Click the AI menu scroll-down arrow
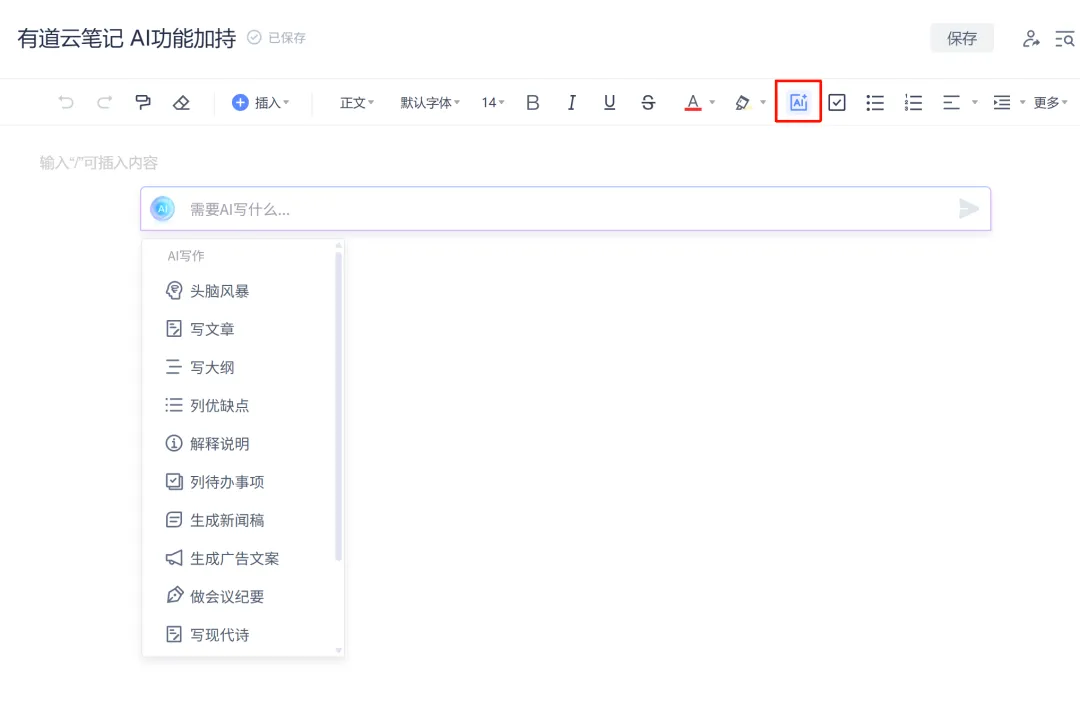1080x719 pixels. tap(338, 650)
